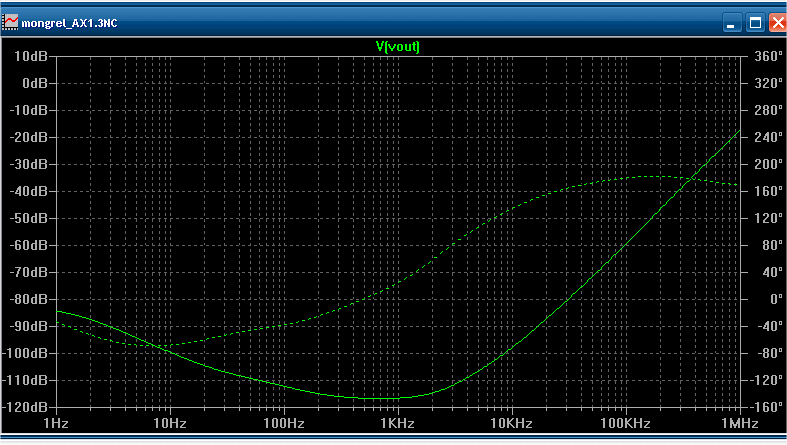Screen dimensions: 787x445
Task: Click the -160° phase axis label
Action: click(766, 407)
